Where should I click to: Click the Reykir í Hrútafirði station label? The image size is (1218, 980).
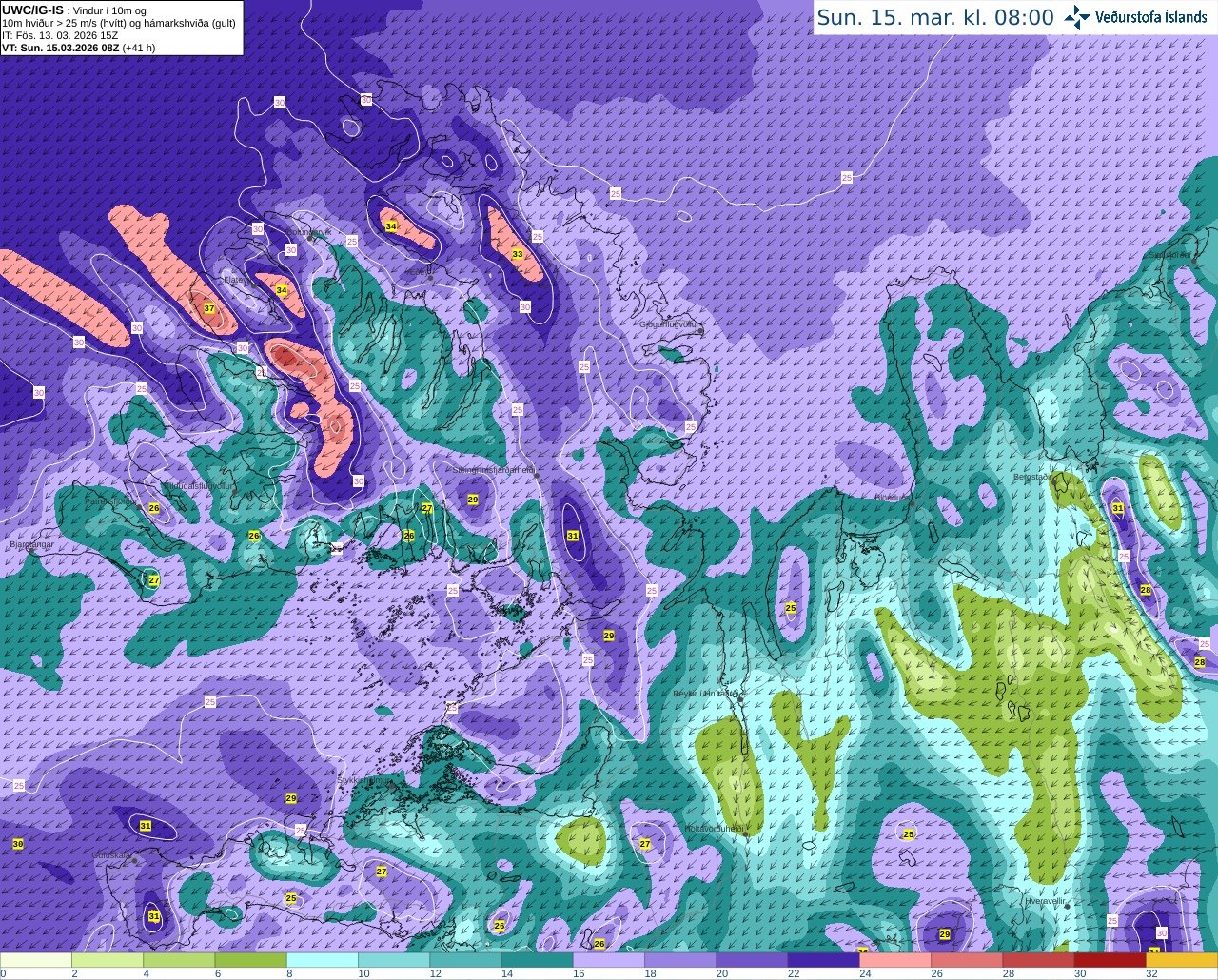tap(706, 694)
